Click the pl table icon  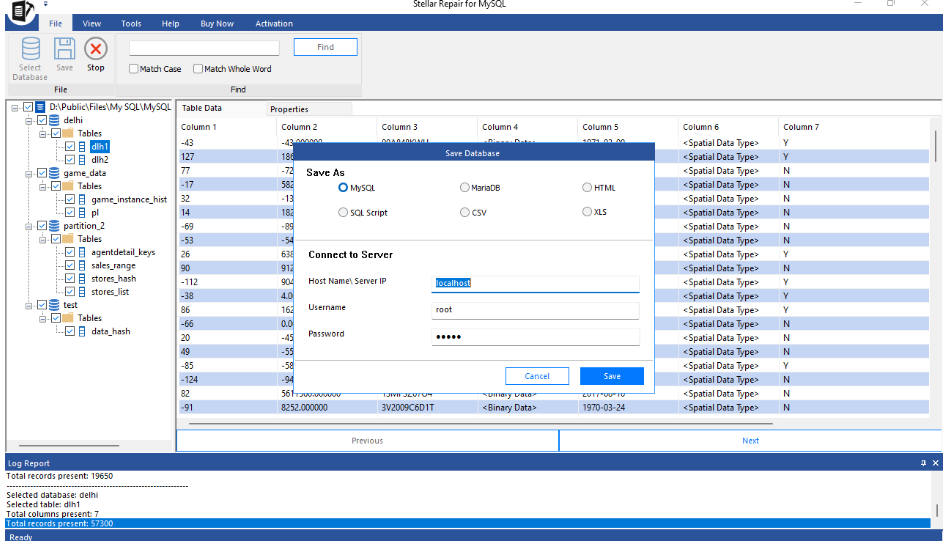click(x=82, y=213)
